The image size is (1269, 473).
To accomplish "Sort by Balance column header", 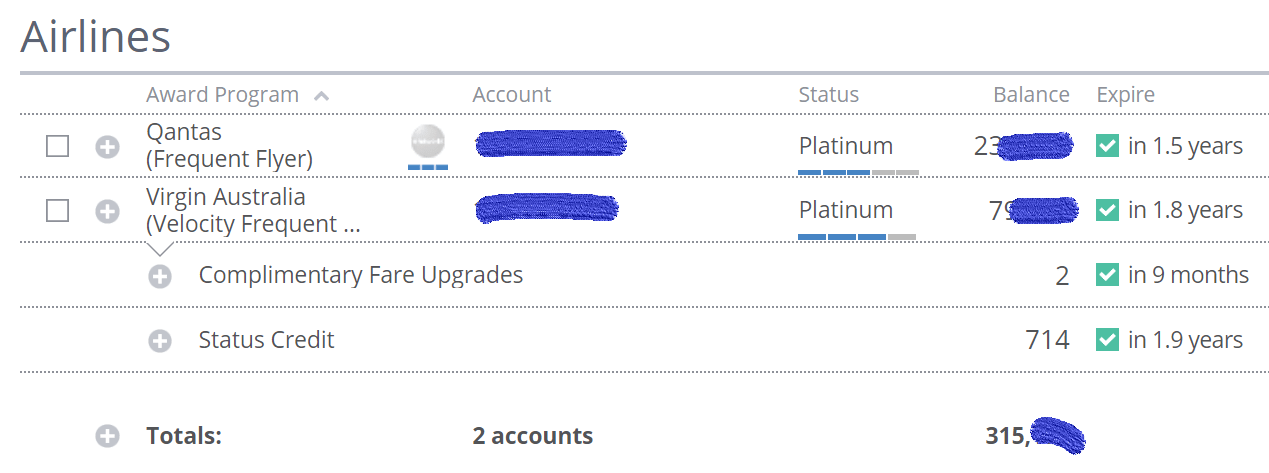I will [1031, 95].
